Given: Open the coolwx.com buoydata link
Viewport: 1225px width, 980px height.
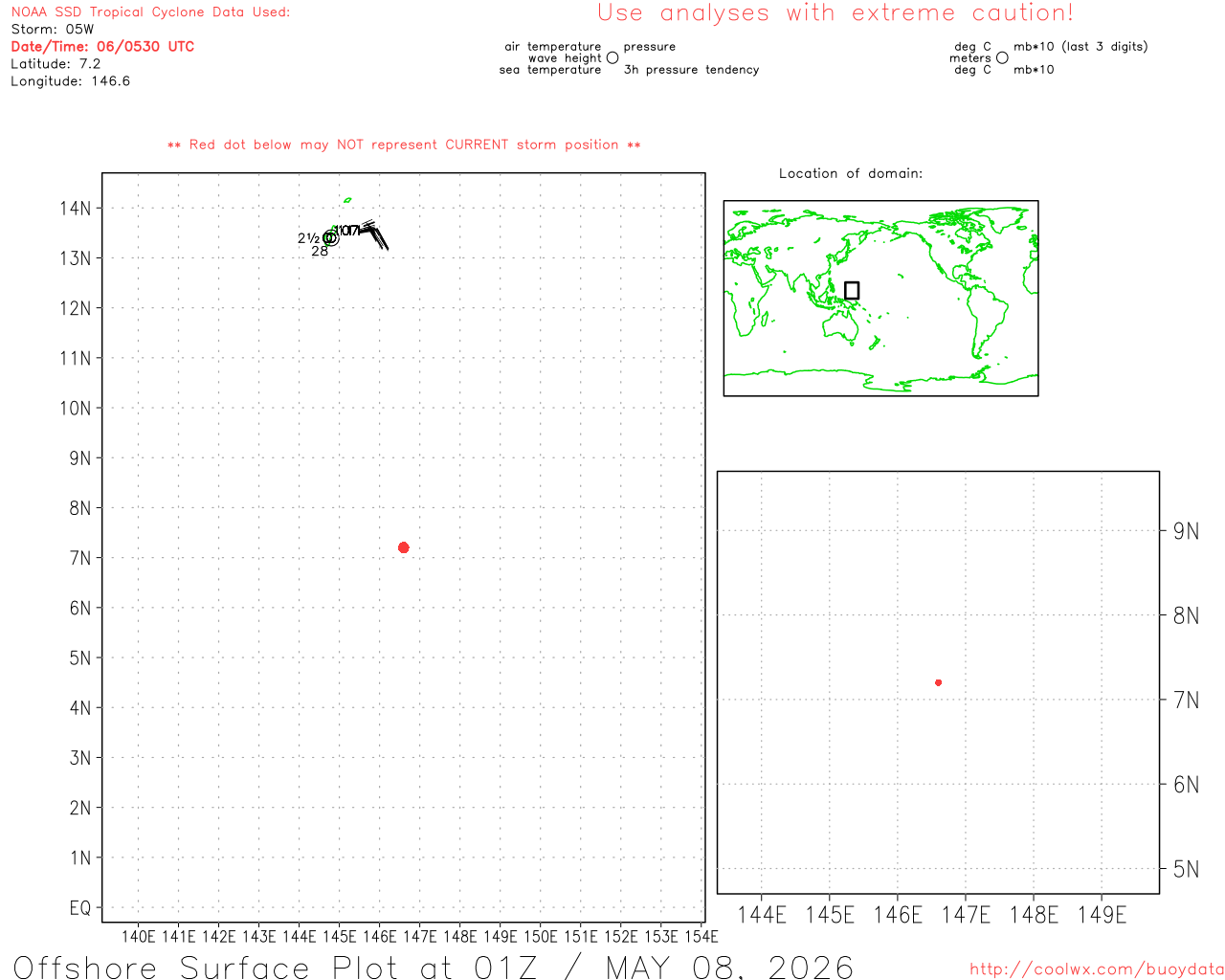Looking at the screenshot, I should click(x=1097, y=969).
